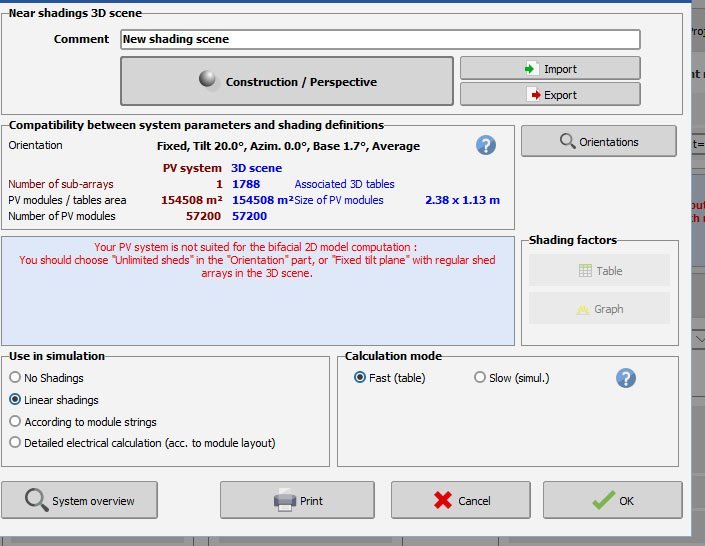Choose Fast (table) calculation mode
This screenshot has width=705, height=546.
(360, 378)
